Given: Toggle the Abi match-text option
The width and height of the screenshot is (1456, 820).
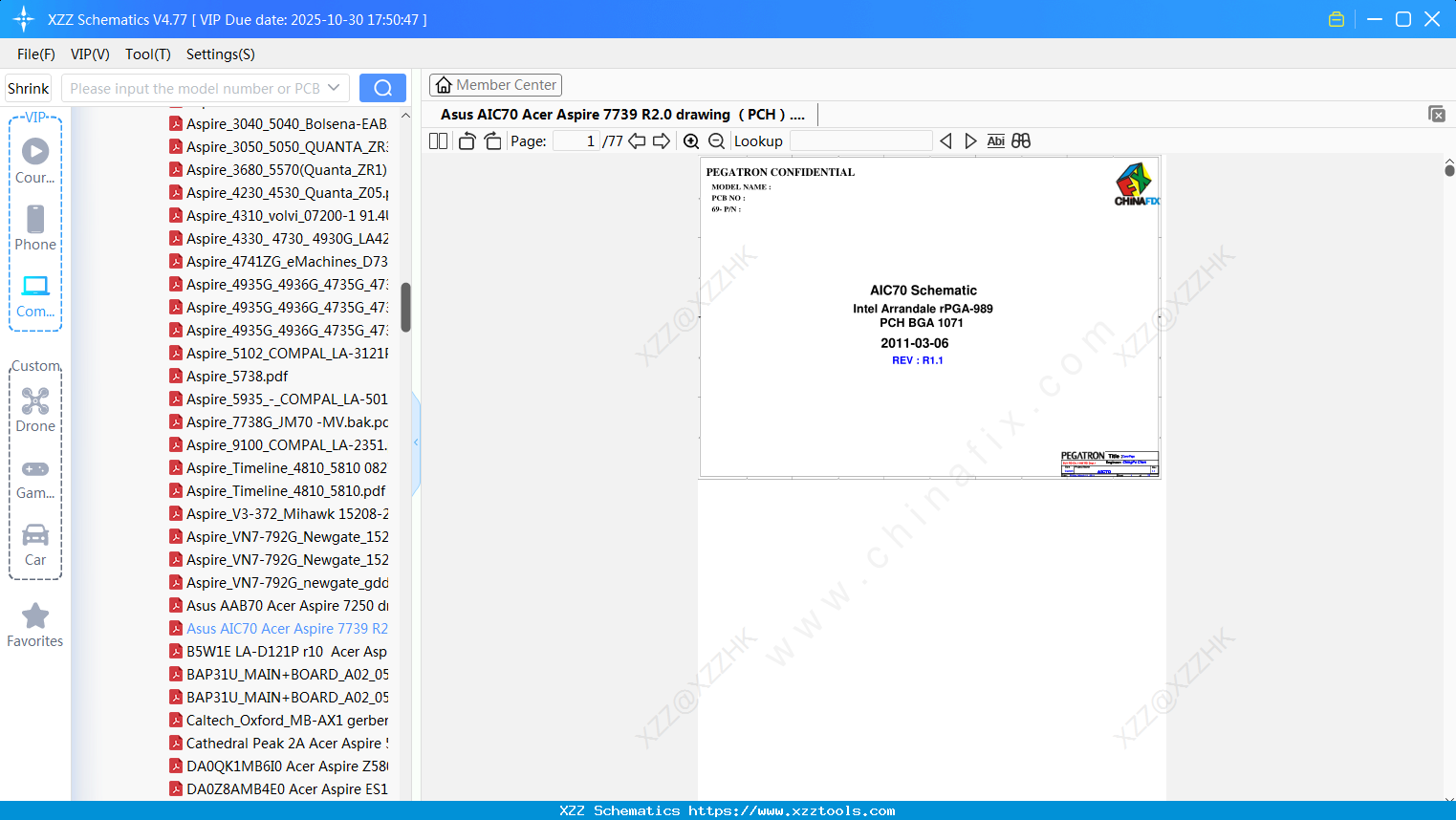Looking at the screenshot, I should pos(995,141).
